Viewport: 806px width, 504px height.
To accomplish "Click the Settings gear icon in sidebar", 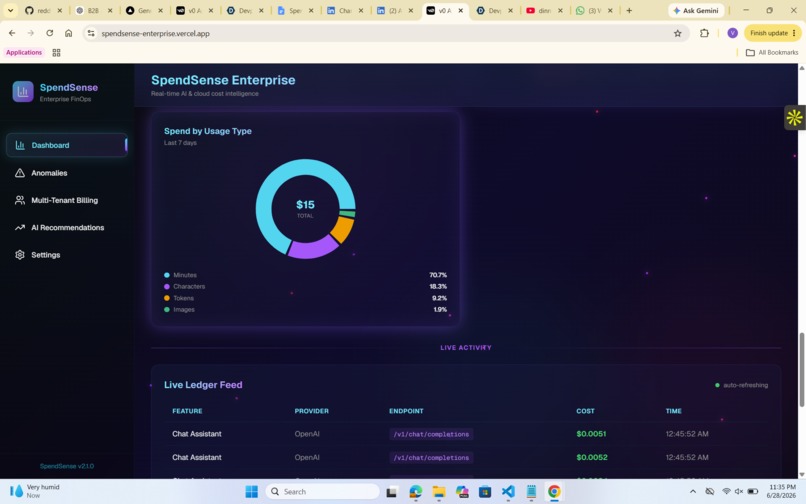I will pyautogui.click(x=20, y=255).
